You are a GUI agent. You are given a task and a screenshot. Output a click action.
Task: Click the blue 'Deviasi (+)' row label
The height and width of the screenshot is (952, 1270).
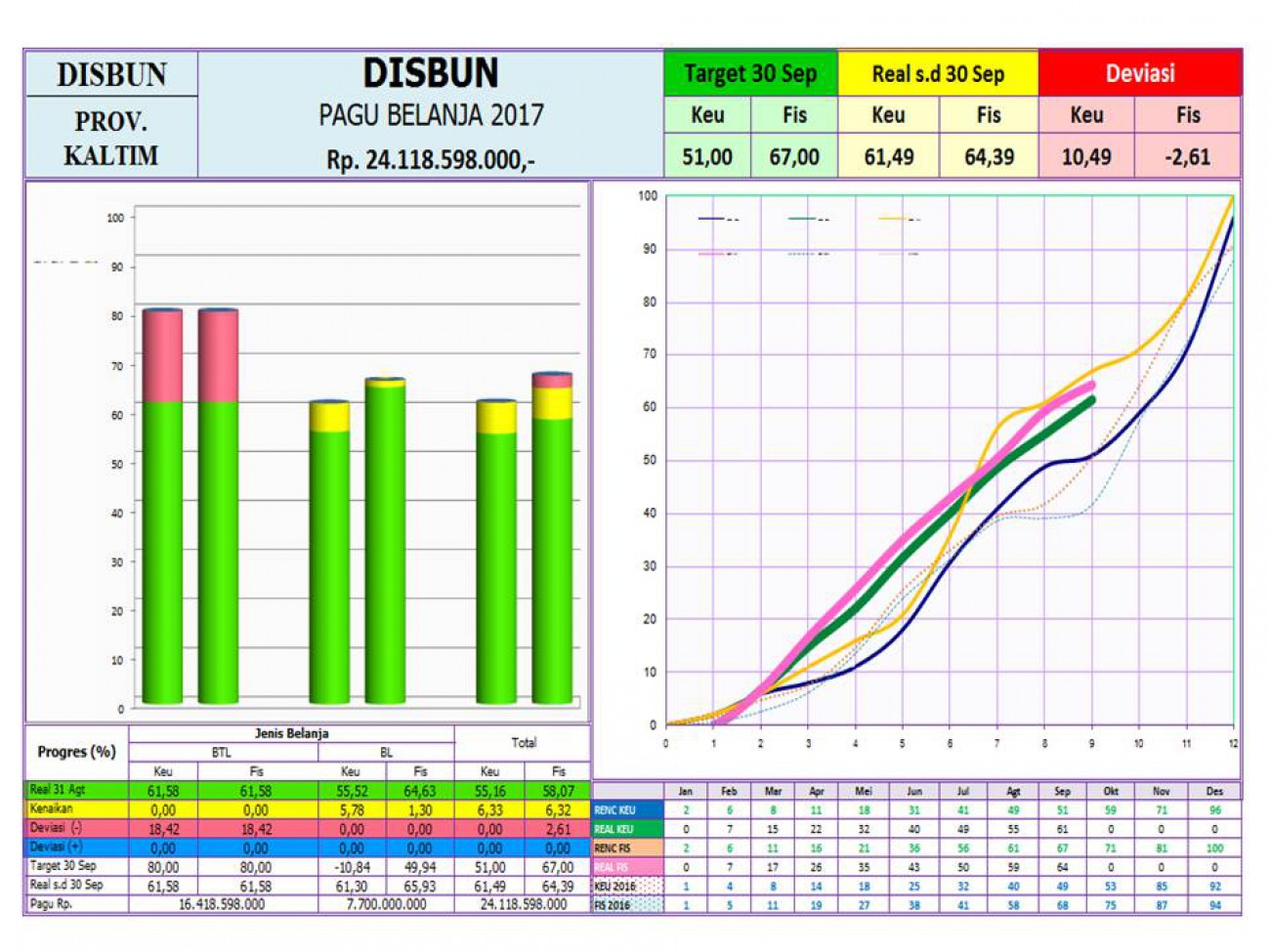click(76, 848)
